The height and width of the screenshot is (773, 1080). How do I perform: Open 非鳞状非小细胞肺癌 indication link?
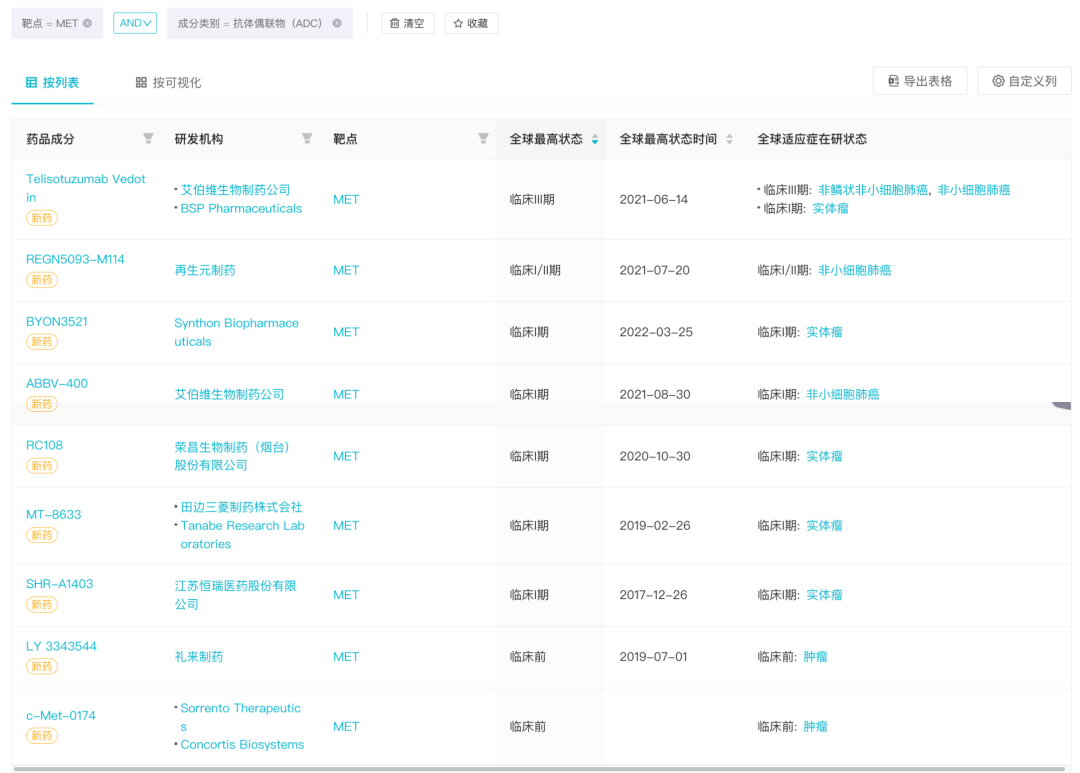(x=873, y=189)
